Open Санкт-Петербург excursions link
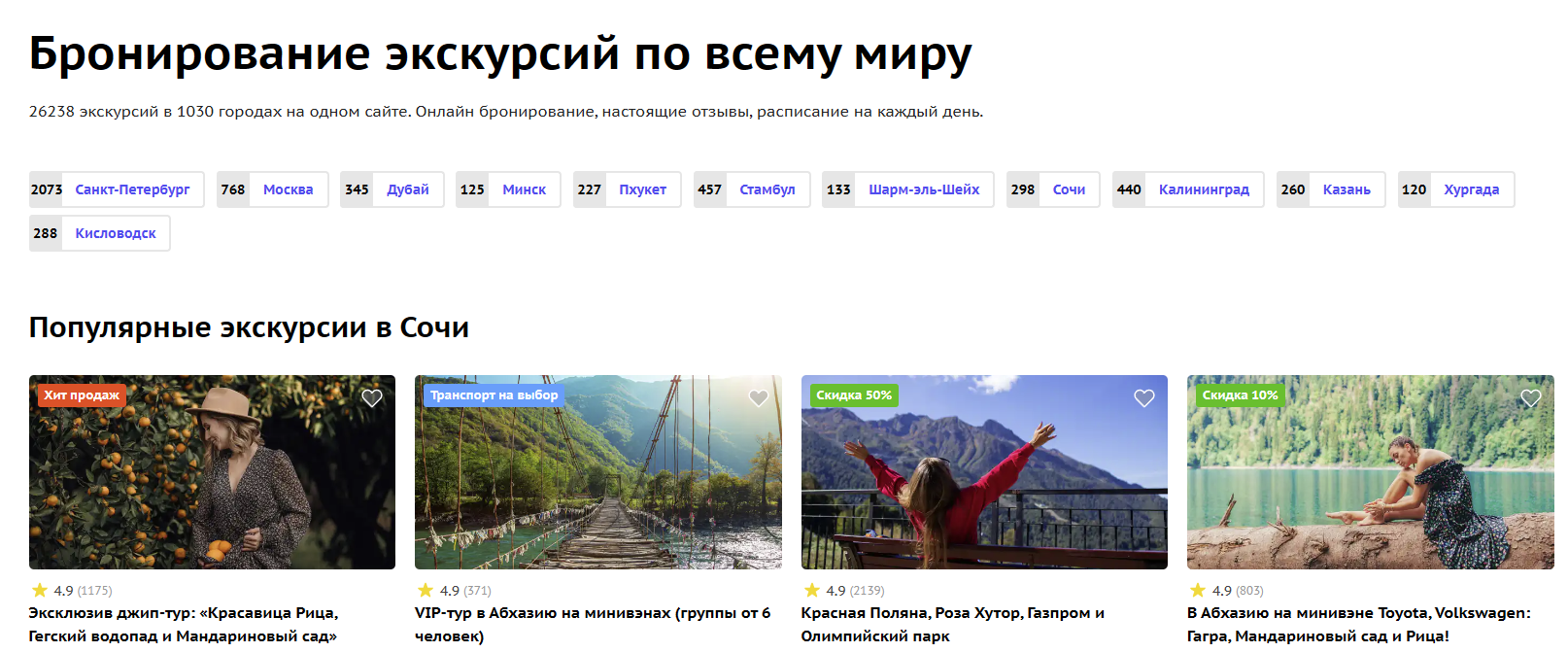Image resolution: width=1568 pixels, height=652 pixels. click(132, 189)
